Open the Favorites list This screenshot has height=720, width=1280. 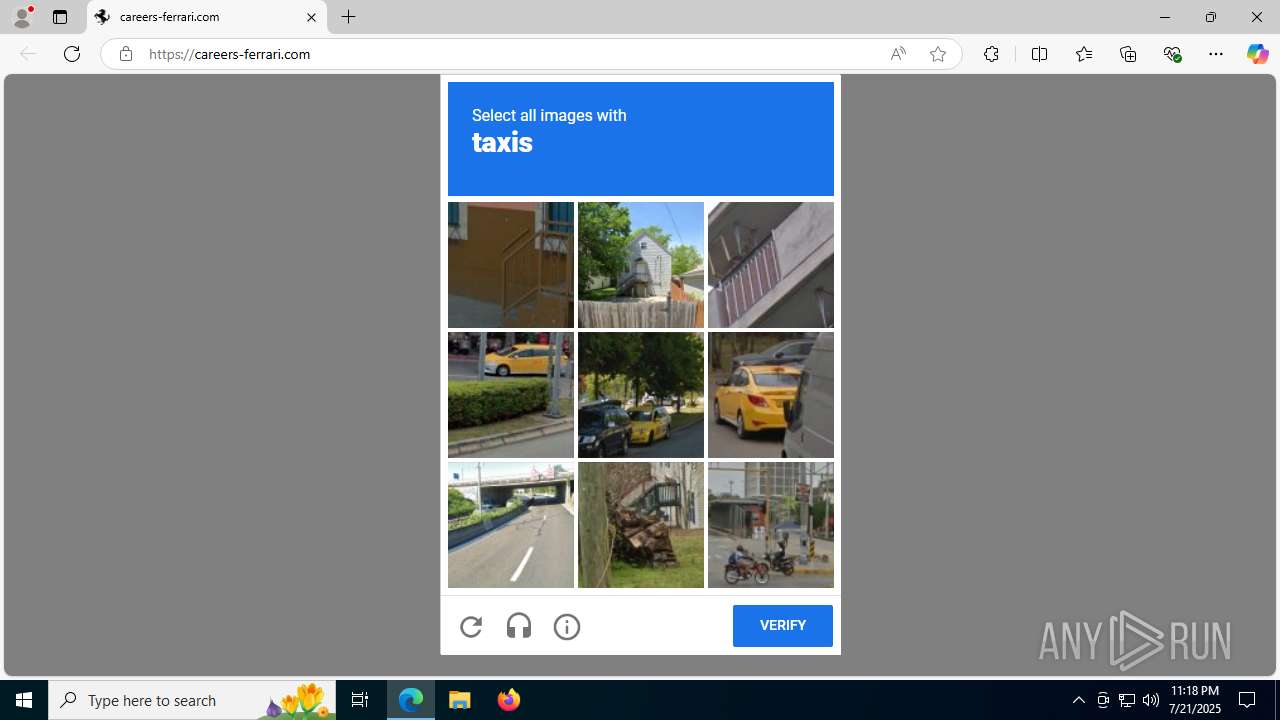(x=1084, y=54)
